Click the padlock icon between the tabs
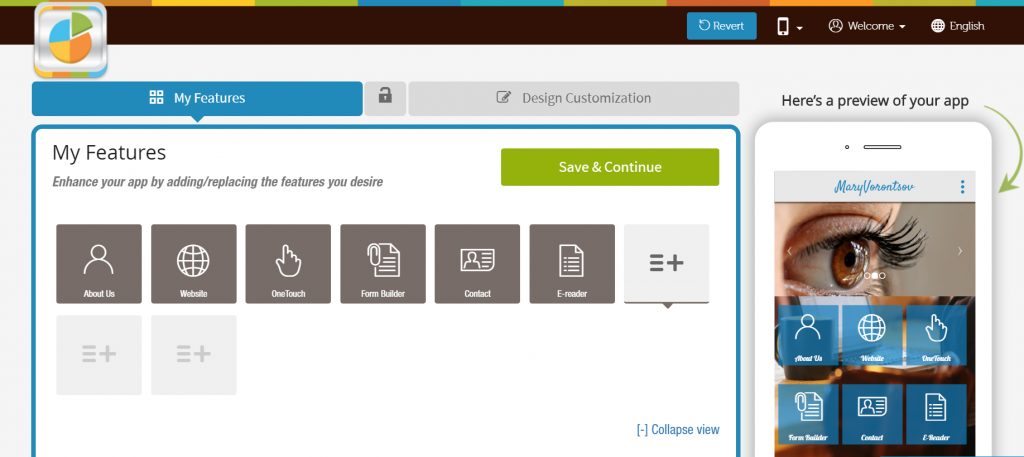Screen dimensions: 1024x457 pyautogui.click(x=385, y=98)
